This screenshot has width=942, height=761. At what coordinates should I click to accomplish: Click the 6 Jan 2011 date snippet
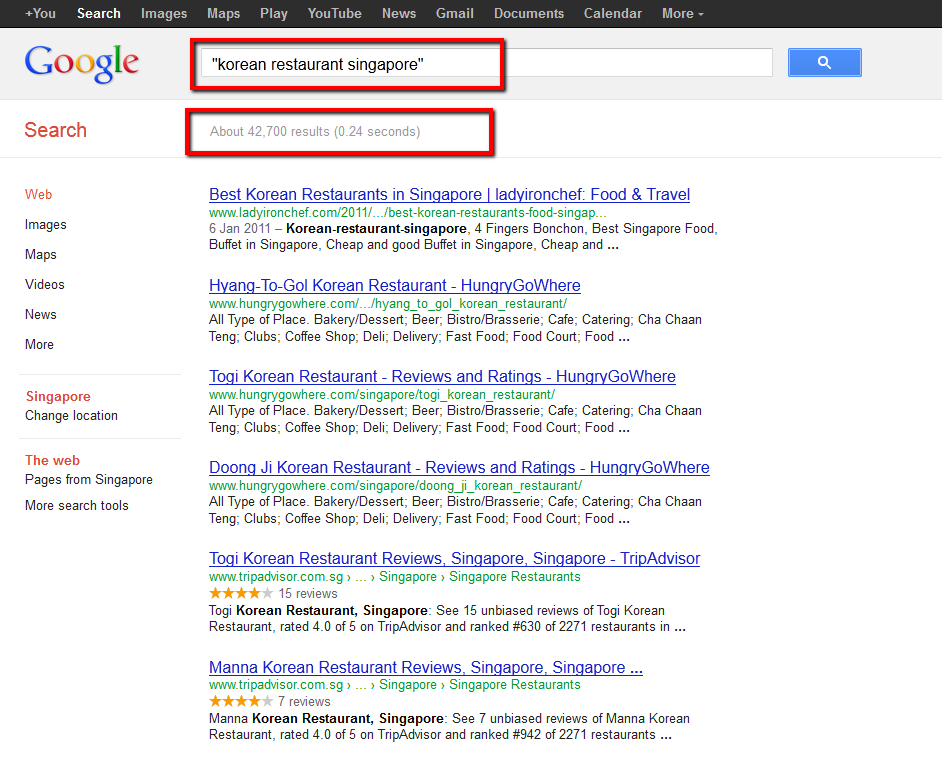point(240,229)
